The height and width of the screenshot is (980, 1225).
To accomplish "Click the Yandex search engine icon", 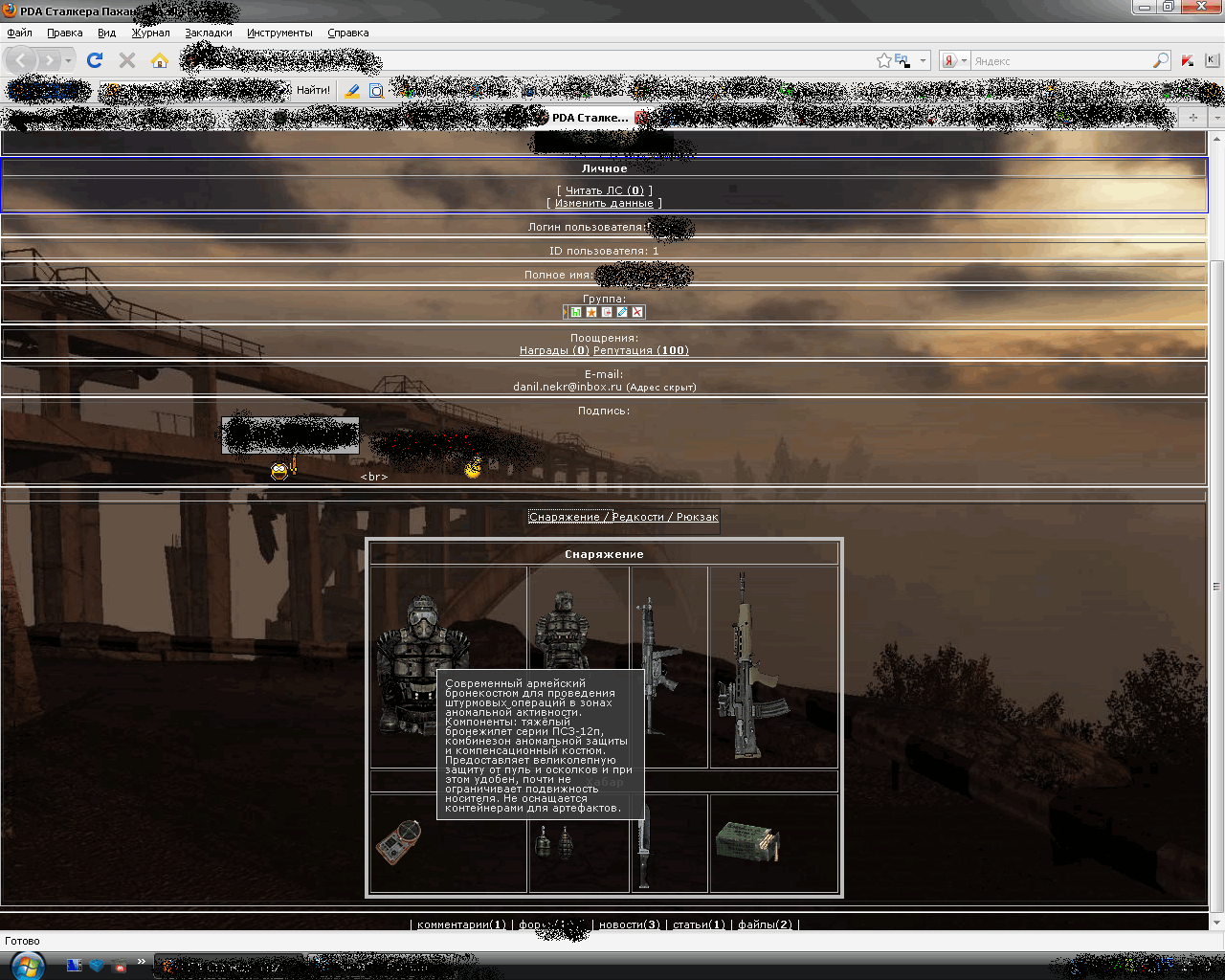I will 949,60.
